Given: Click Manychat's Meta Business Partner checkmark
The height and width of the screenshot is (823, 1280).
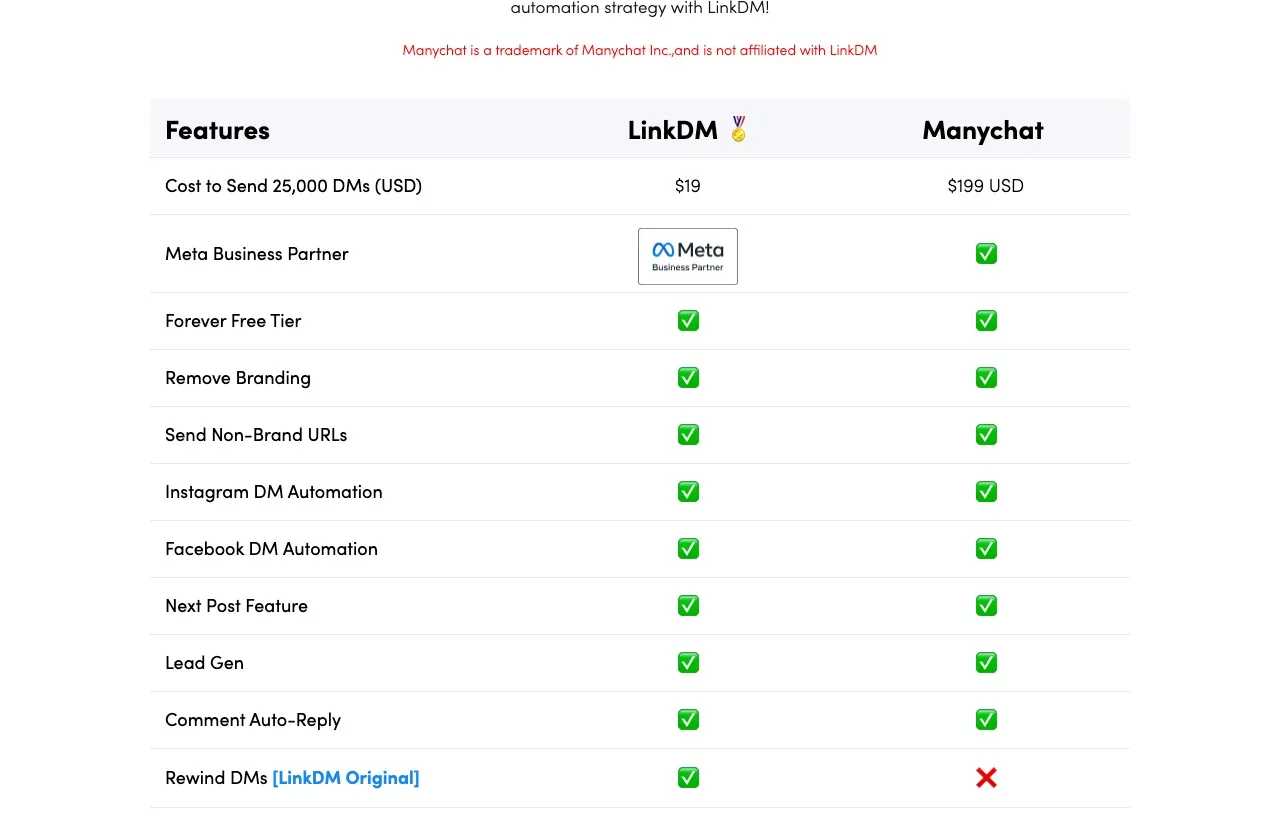Looking at the screenshot, I should (986, 254).
